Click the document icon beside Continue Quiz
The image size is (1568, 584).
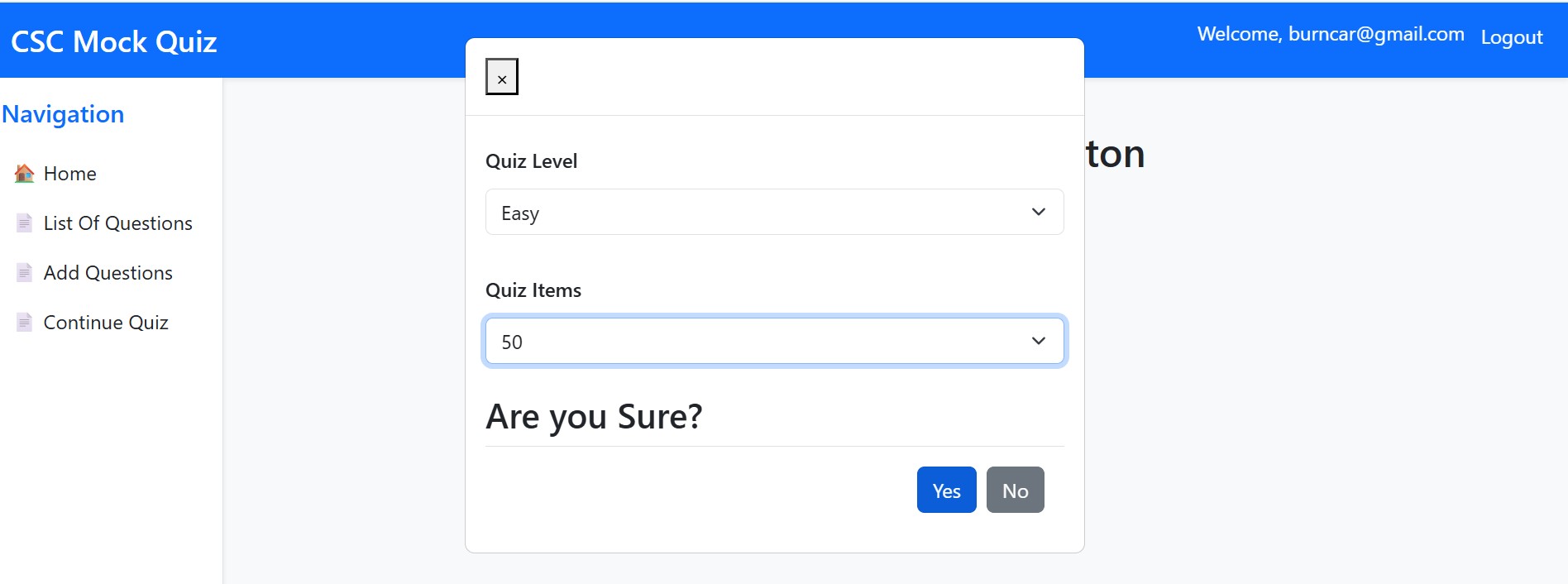click(x=25, y=323)
